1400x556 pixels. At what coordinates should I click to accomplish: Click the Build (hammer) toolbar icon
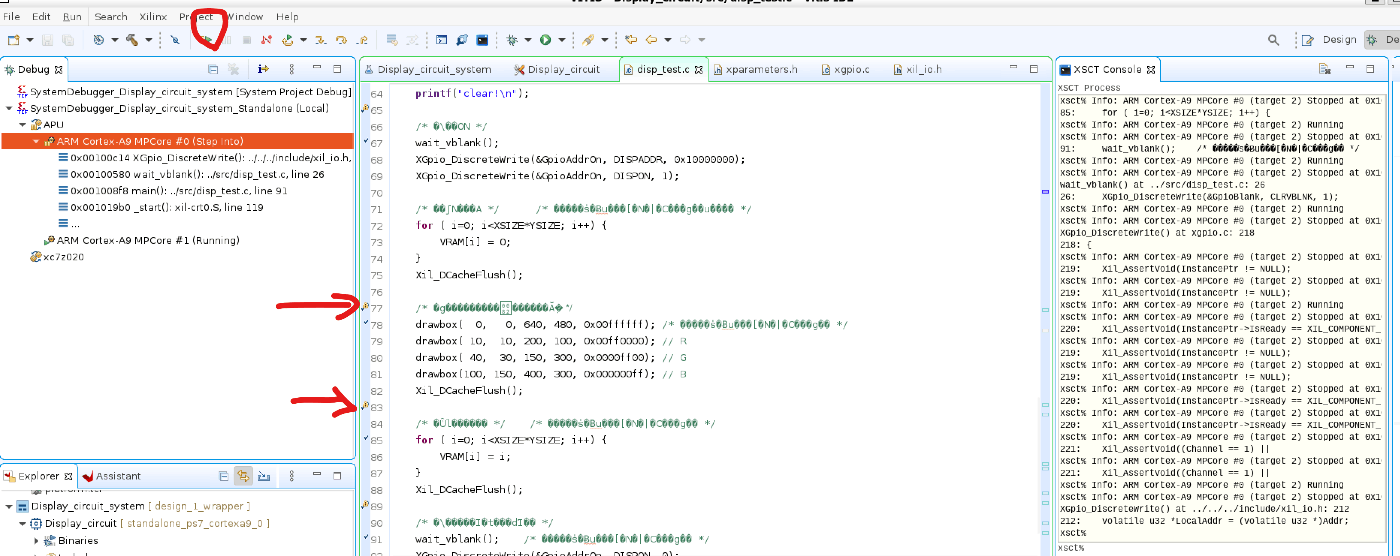pyautogui.click(x=131, y=40)
